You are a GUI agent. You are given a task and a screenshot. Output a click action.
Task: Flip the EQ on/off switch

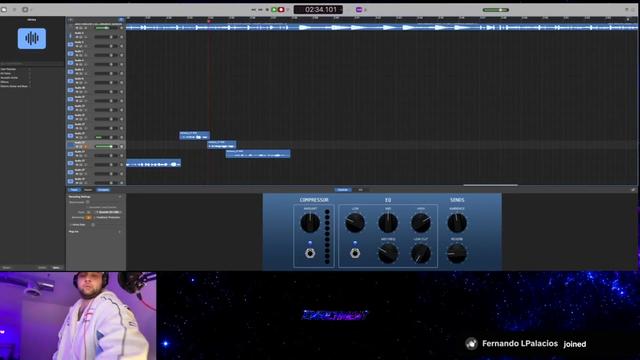(355, 253)
